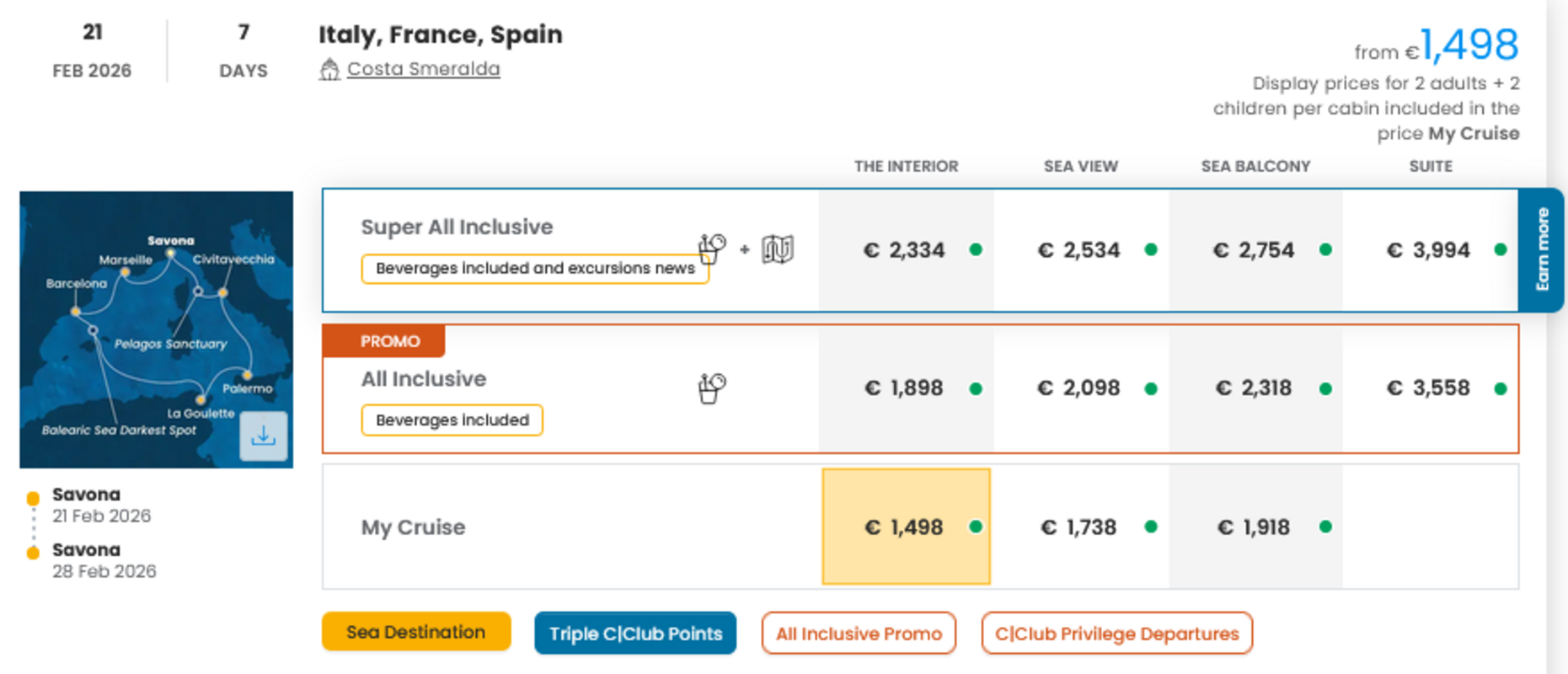This screenshot has width=1568, height=674.
Task: Choose All Inclusive sea balcony € 2,318
Action: (x=1254, y=388)
